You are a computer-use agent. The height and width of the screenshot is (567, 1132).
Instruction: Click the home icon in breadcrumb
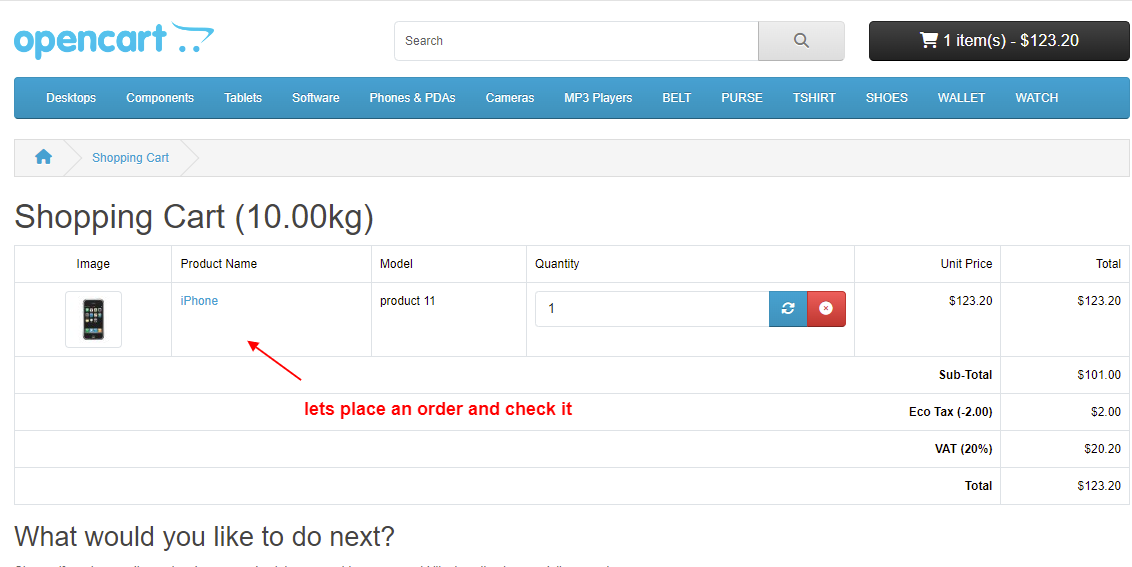tap(43, 157)
